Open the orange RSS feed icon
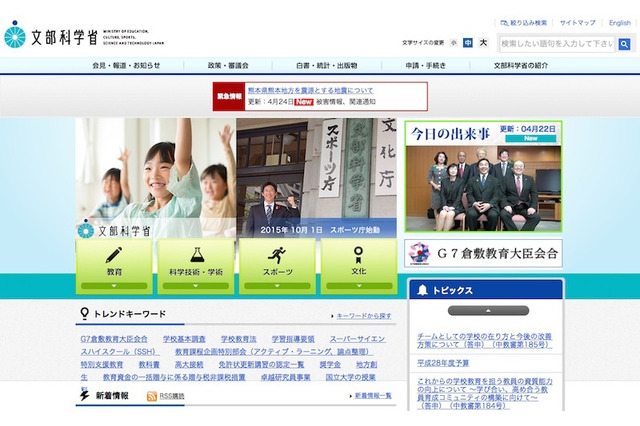The width and height of the screenshot is (640, 426). pyautogui.click(x=152, y=396)
